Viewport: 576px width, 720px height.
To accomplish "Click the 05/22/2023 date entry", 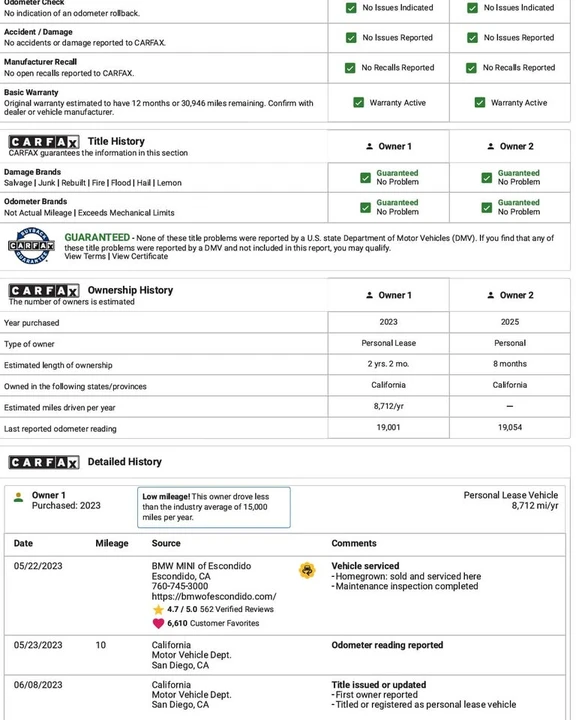I will click(x=38, y=566).
